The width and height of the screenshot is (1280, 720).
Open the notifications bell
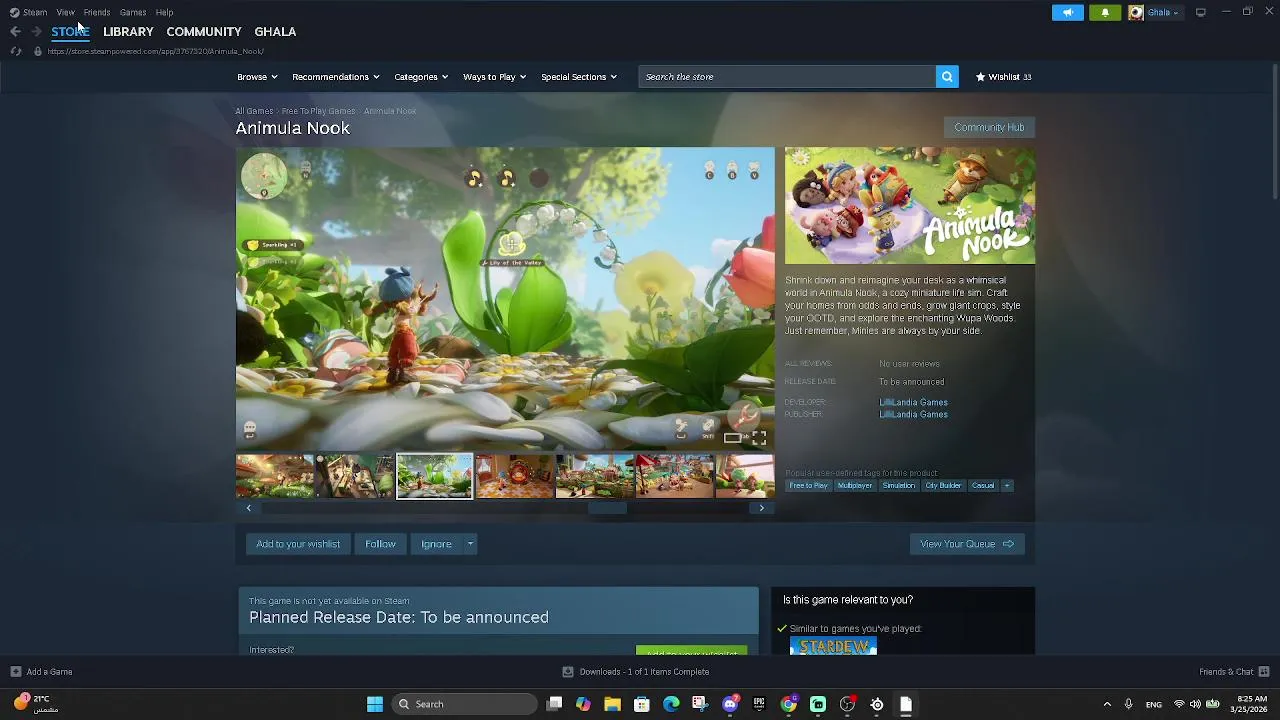click(1105, 12)
